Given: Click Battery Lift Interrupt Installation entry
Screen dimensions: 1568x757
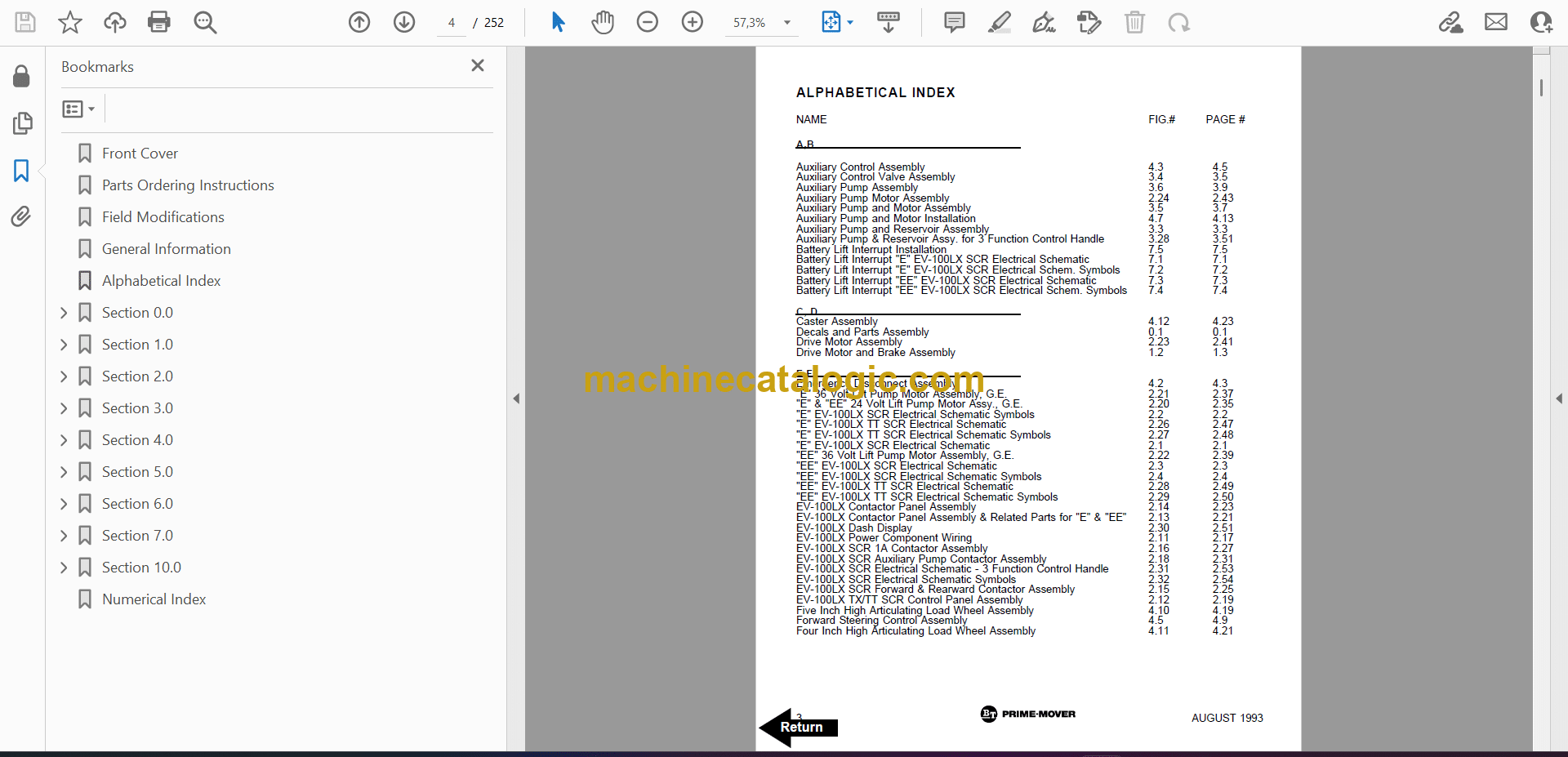Looking at the screenshot, I should (871, 250).
